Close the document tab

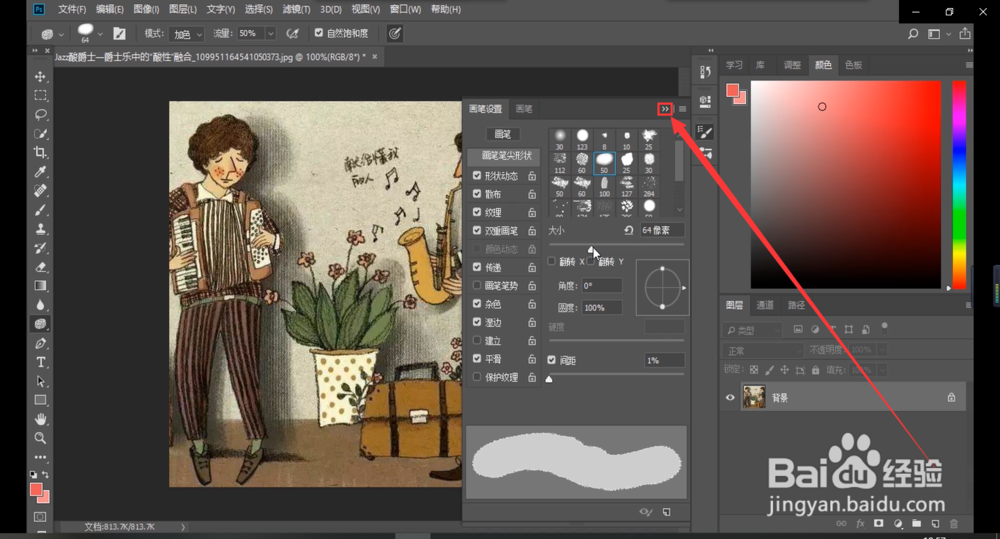click(375, 57)
